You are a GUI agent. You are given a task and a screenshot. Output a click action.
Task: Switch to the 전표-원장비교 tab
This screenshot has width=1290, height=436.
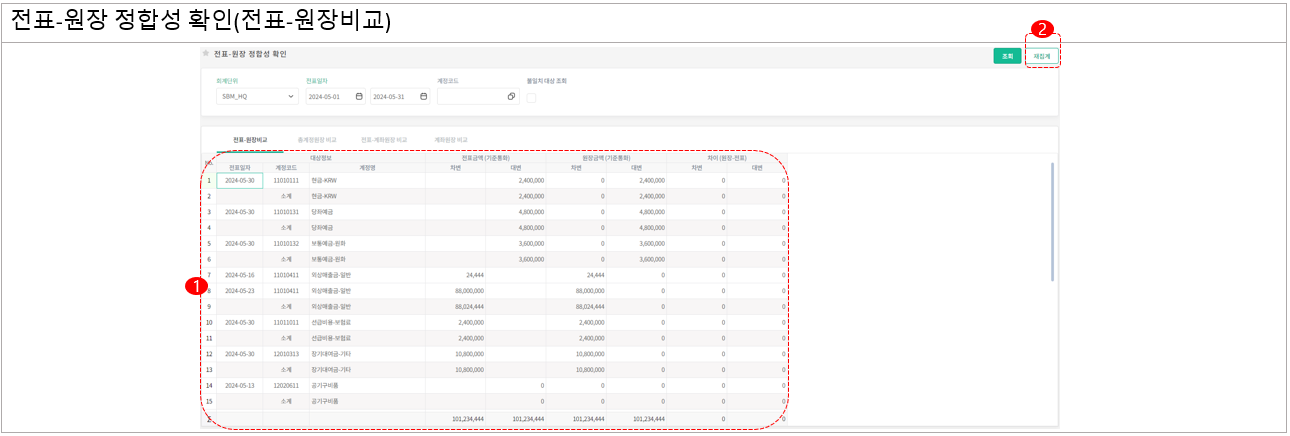coord(250,140)
